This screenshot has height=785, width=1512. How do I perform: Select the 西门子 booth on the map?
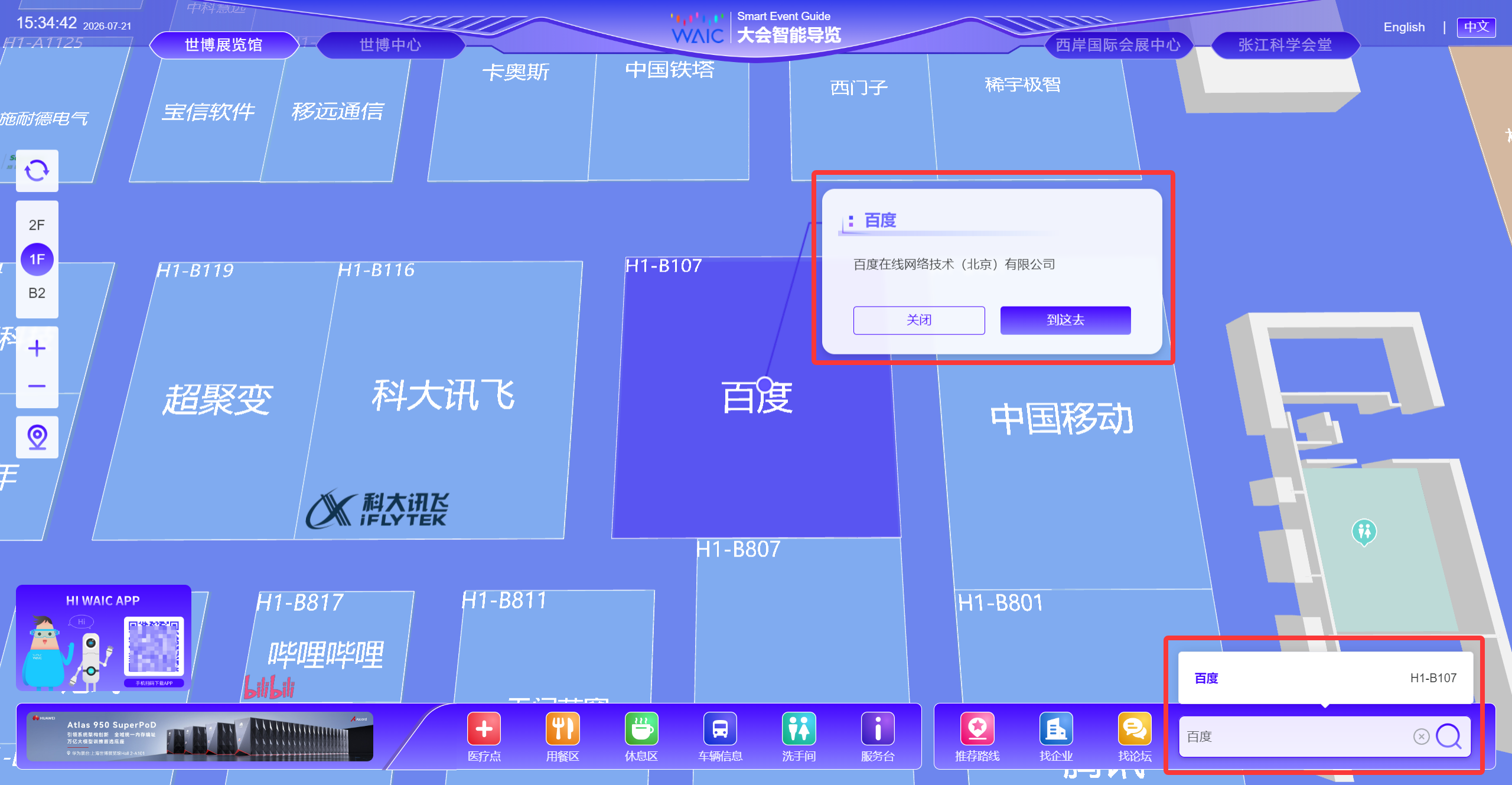tap(859, 87)
